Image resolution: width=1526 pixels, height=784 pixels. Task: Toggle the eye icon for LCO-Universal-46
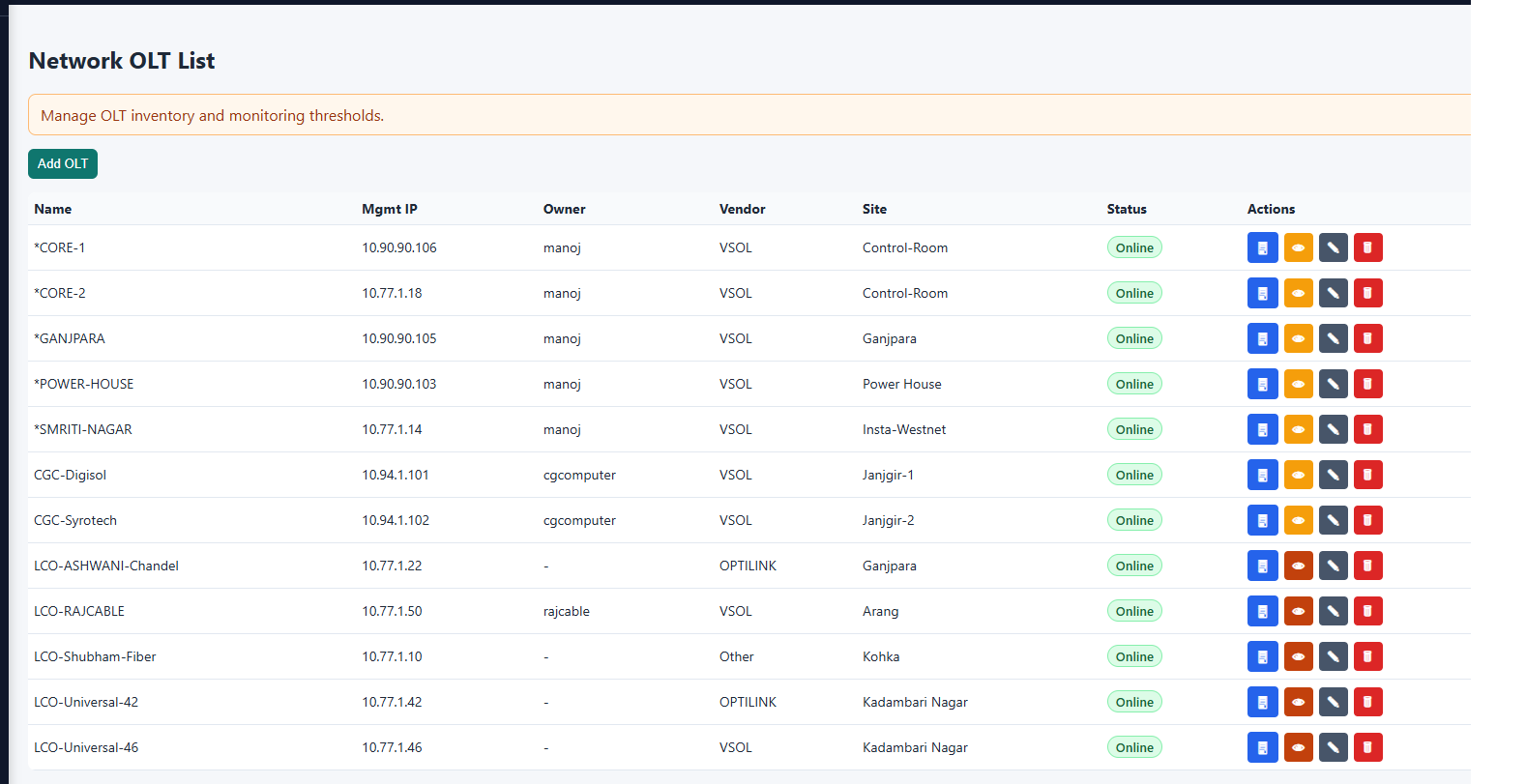point(1298,747)
